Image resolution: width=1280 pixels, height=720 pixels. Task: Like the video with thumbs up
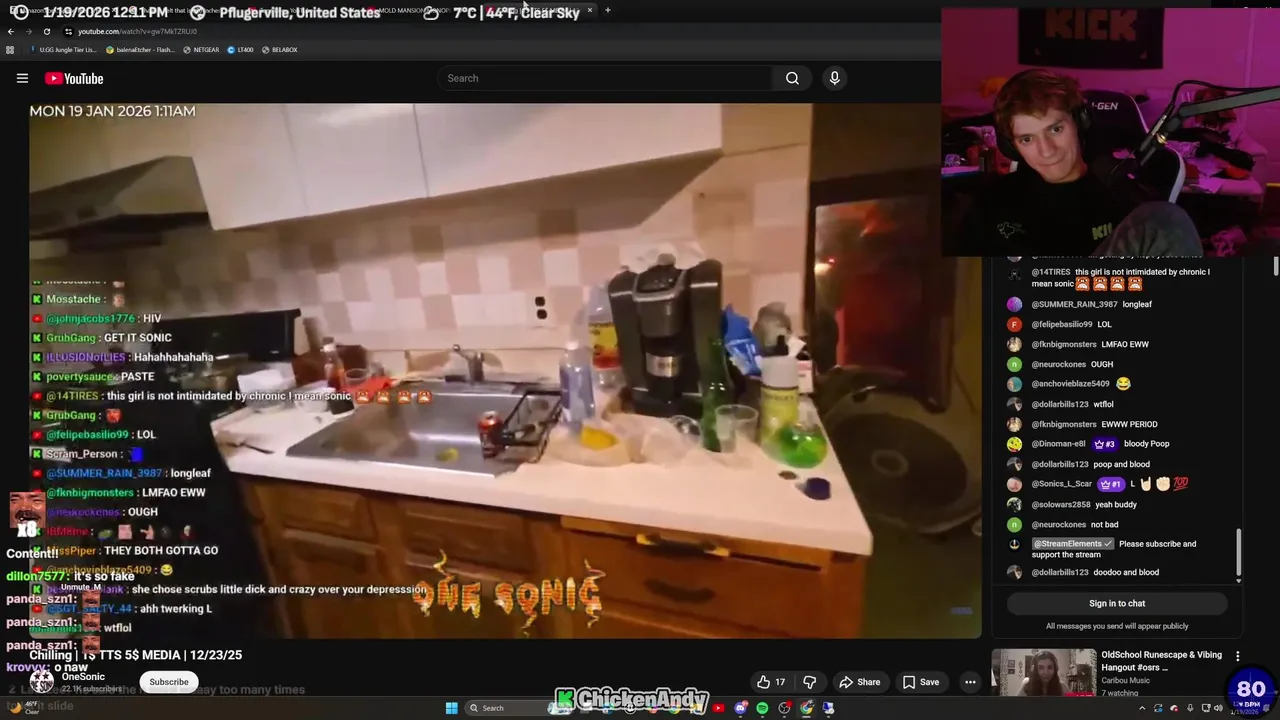pyautogui.click(x=771, y=682)
